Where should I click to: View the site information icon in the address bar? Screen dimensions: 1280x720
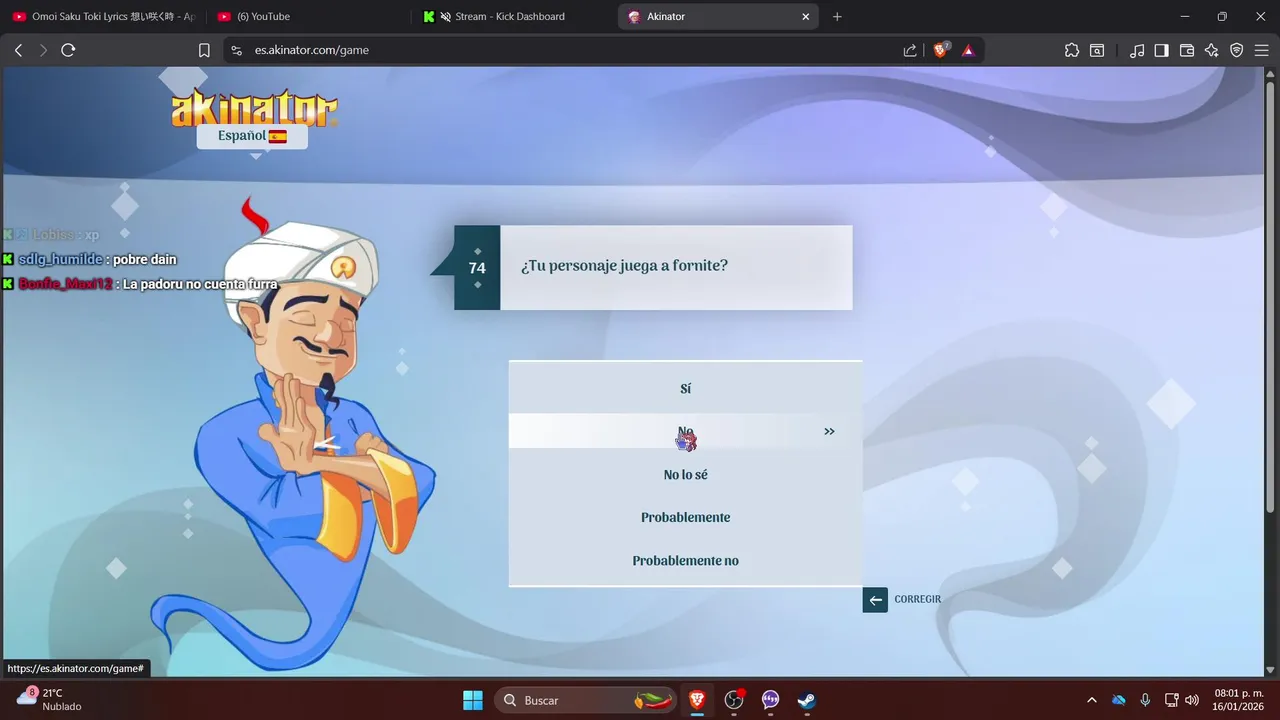tap(236, 50)
